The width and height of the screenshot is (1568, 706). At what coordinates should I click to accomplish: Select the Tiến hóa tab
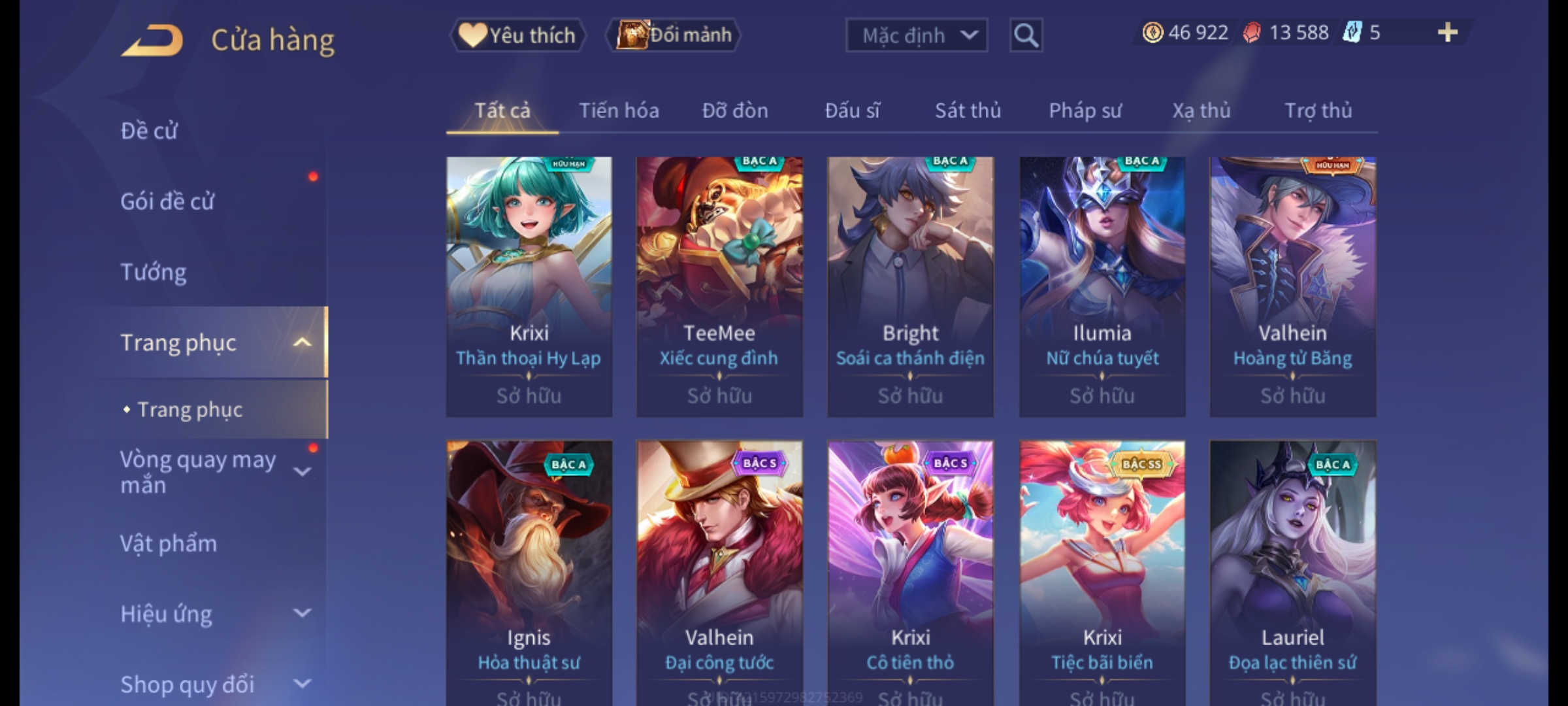pyautogui.click(x=619, y=110)
